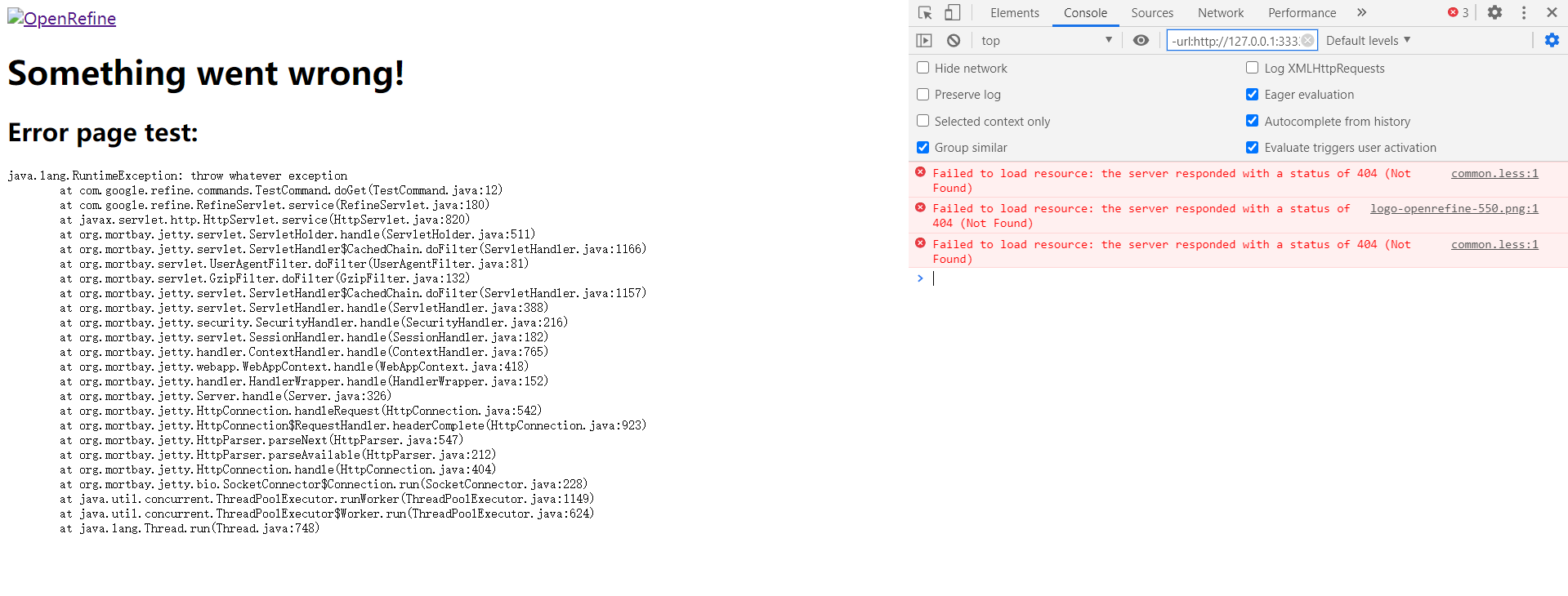Viewport: 1568px width, 596px height.
Task: Click the RefineServlet.service stack trace line
Action: pos(275,205)
